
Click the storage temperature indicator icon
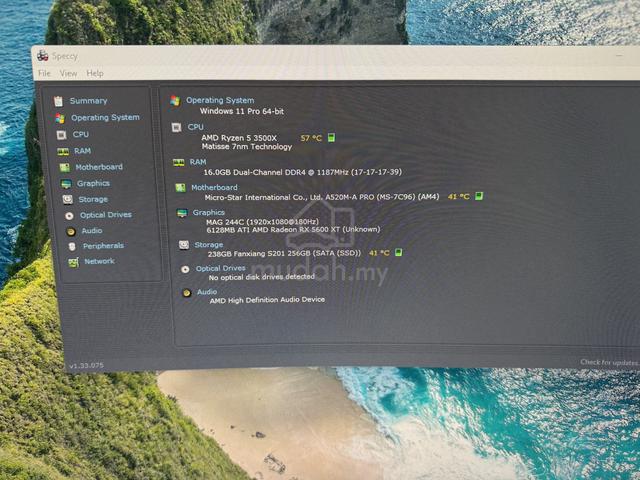click(x=399, y=253)
